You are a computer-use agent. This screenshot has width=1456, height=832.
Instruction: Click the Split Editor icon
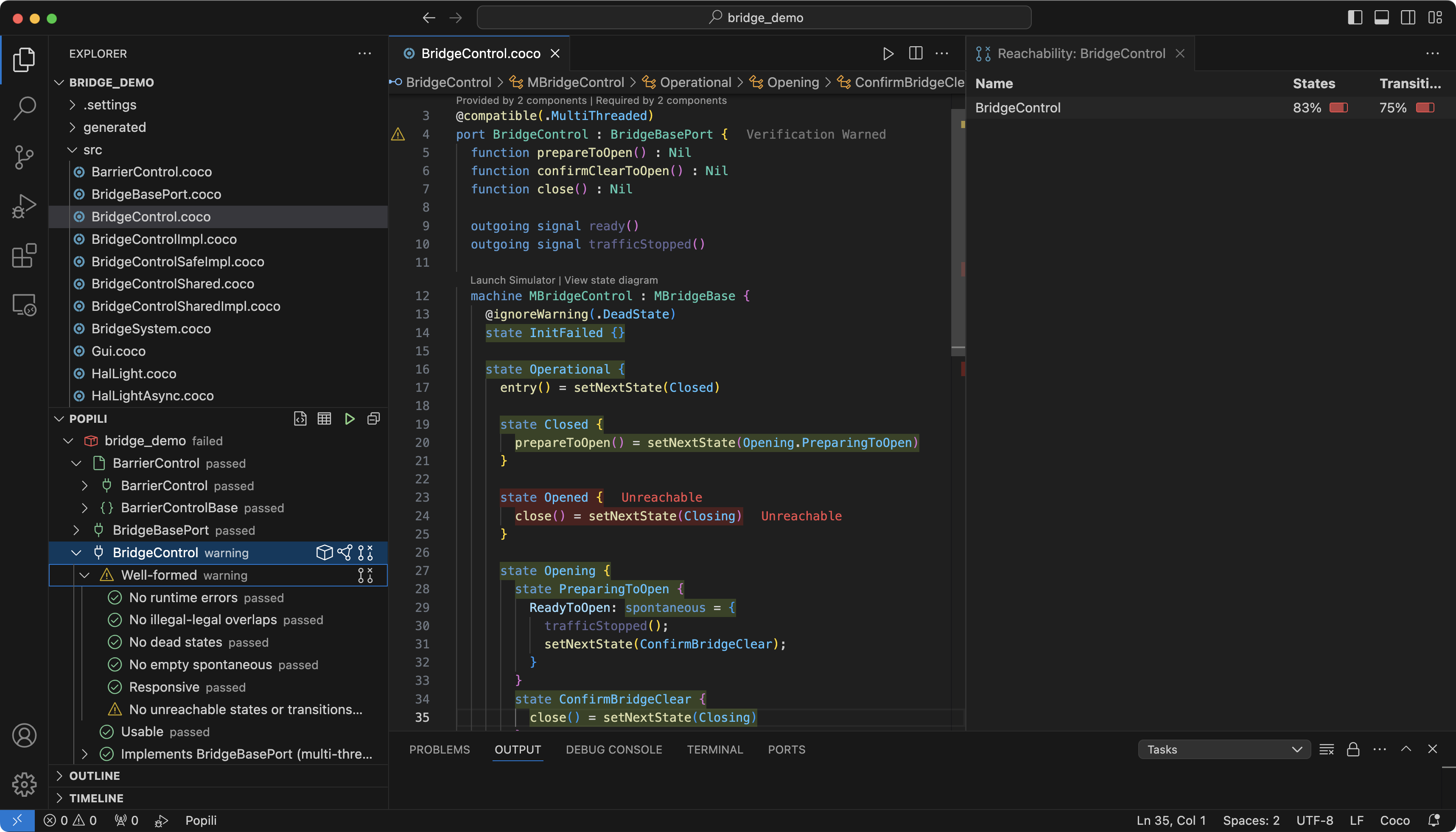pos(915,53)
